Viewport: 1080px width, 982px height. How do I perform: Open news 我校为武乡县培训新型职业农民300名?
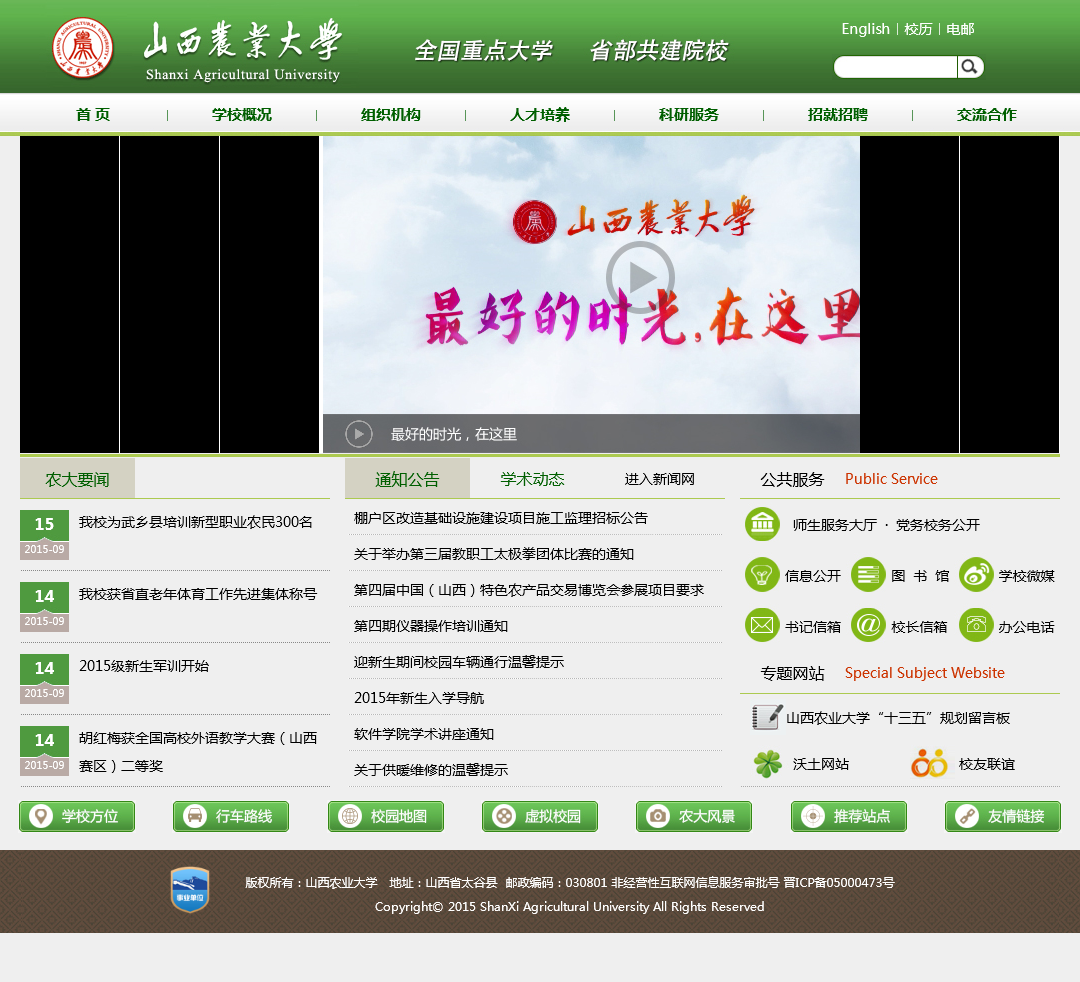click(x=196, y=522)
